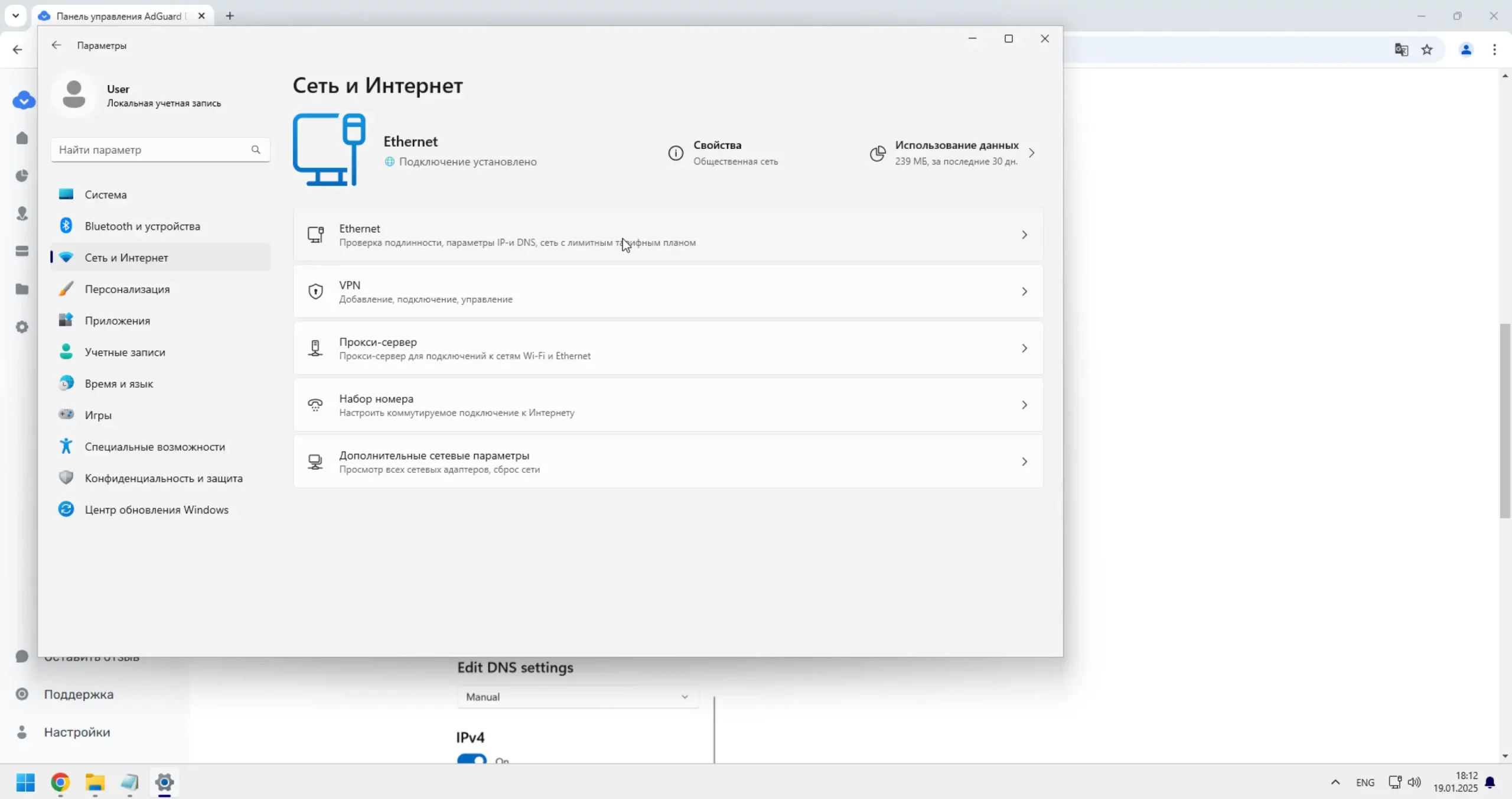This screenshot has height=799, width=1512.
Task: Click the Найти параметр search field
Action: click(x=152, y=150)
